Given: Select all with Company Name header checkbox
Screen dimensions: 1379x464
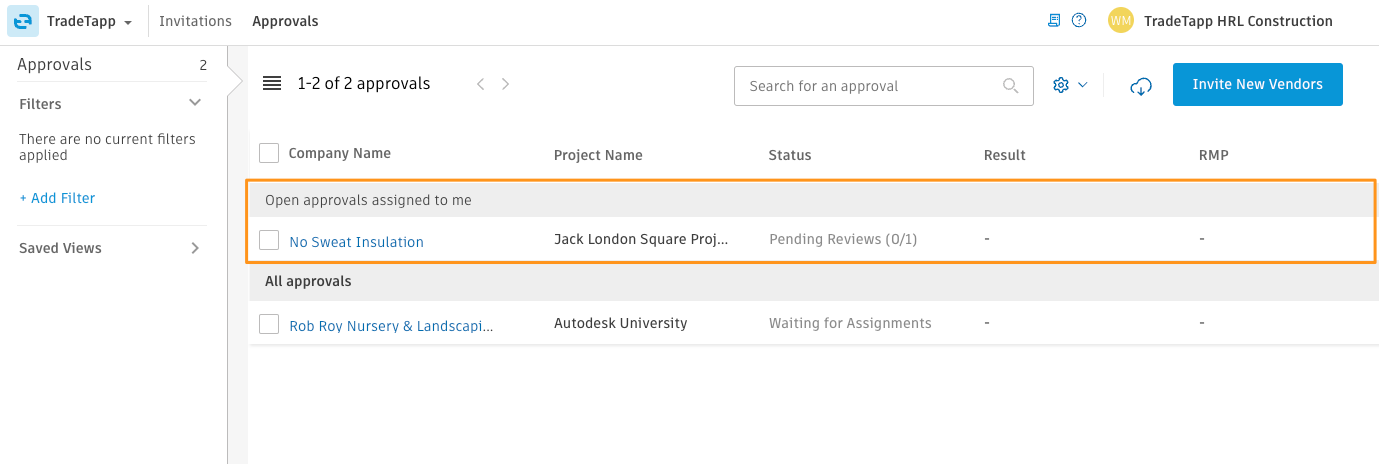Looking at the screenshot, I should 268,153.
